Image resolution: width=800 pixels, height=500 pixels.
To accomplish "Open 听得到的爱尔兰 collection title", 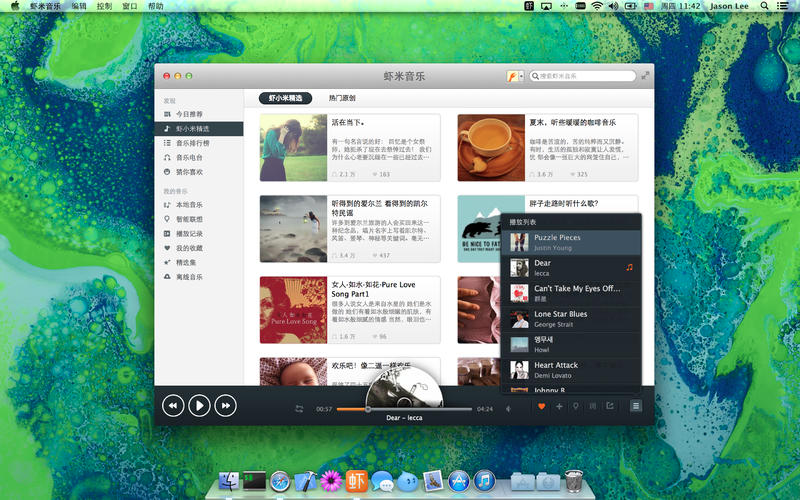I will pos(380,208).
